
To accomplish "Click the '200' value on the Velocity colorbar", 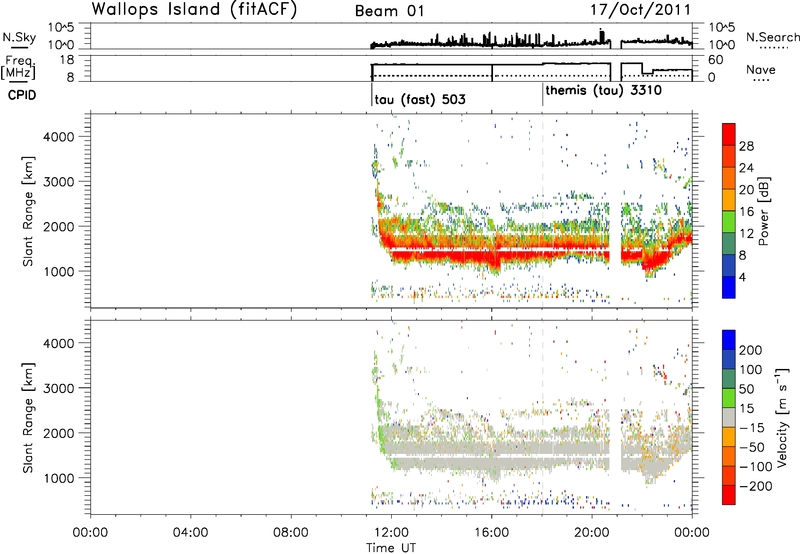I will coord(751,350).
